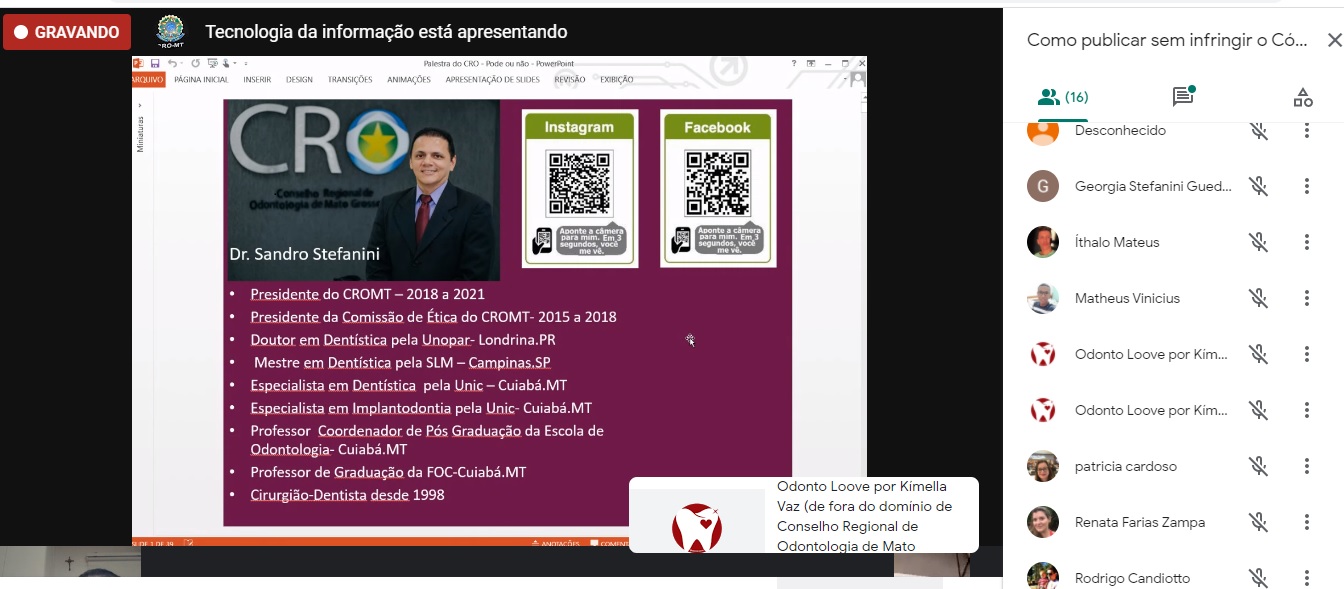The width and height of the screenshot is (1344, 589).
Task: Open the participants tab showing (16)
Action: [1062, 97]
